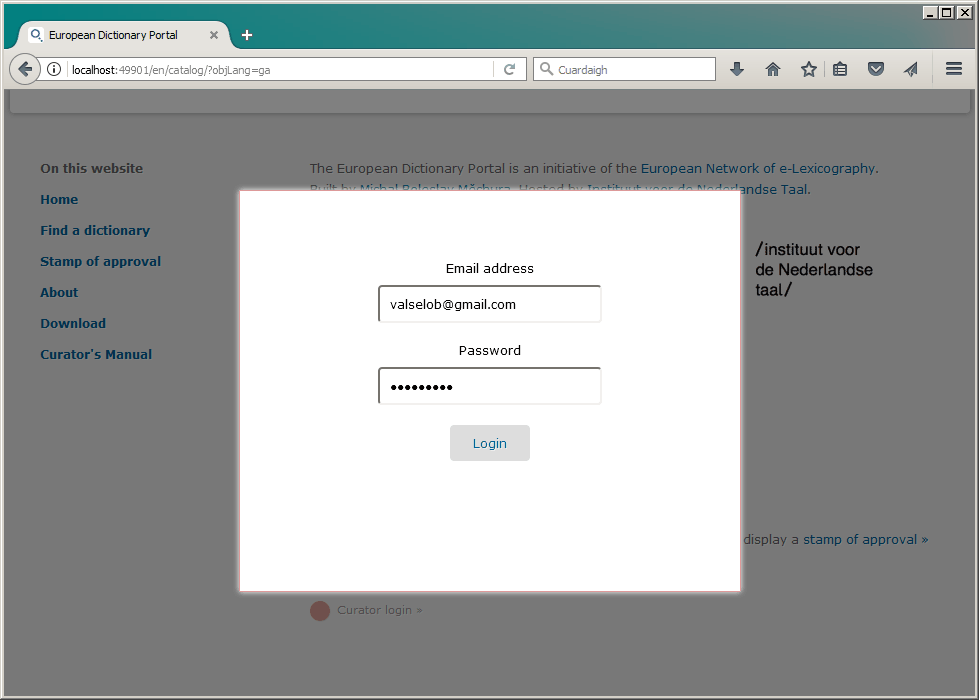Bookmark this page with the star icon

[809, 69]
